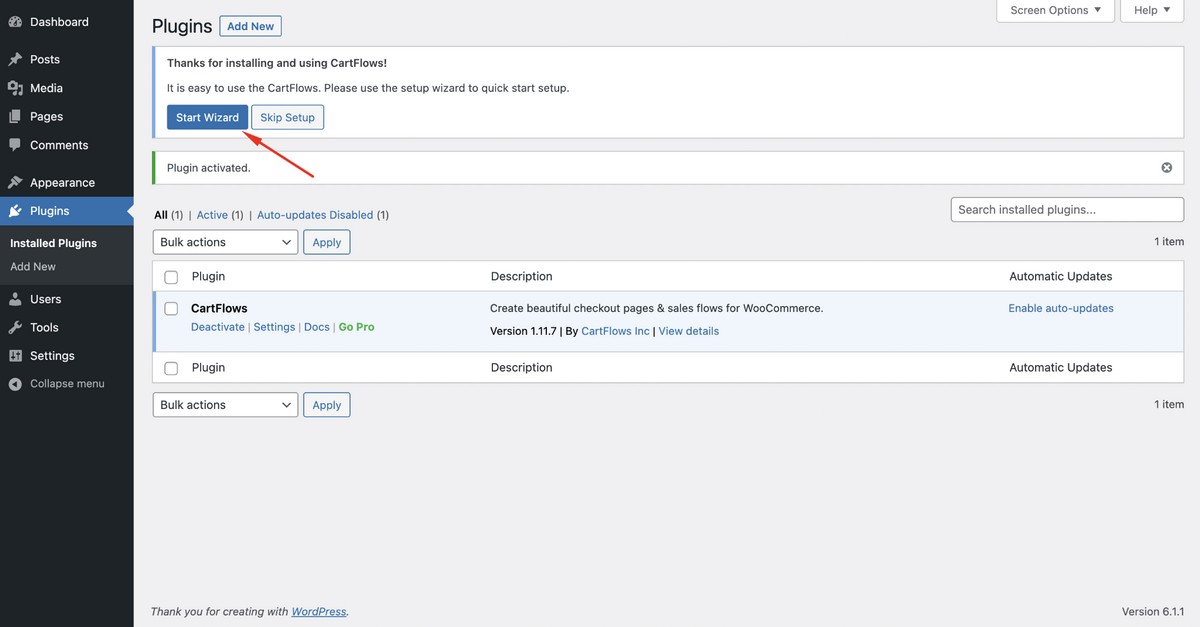1200x627 pixels.
Task: Deactivate the CartFlows plugin
Action: tap(218, 327)
